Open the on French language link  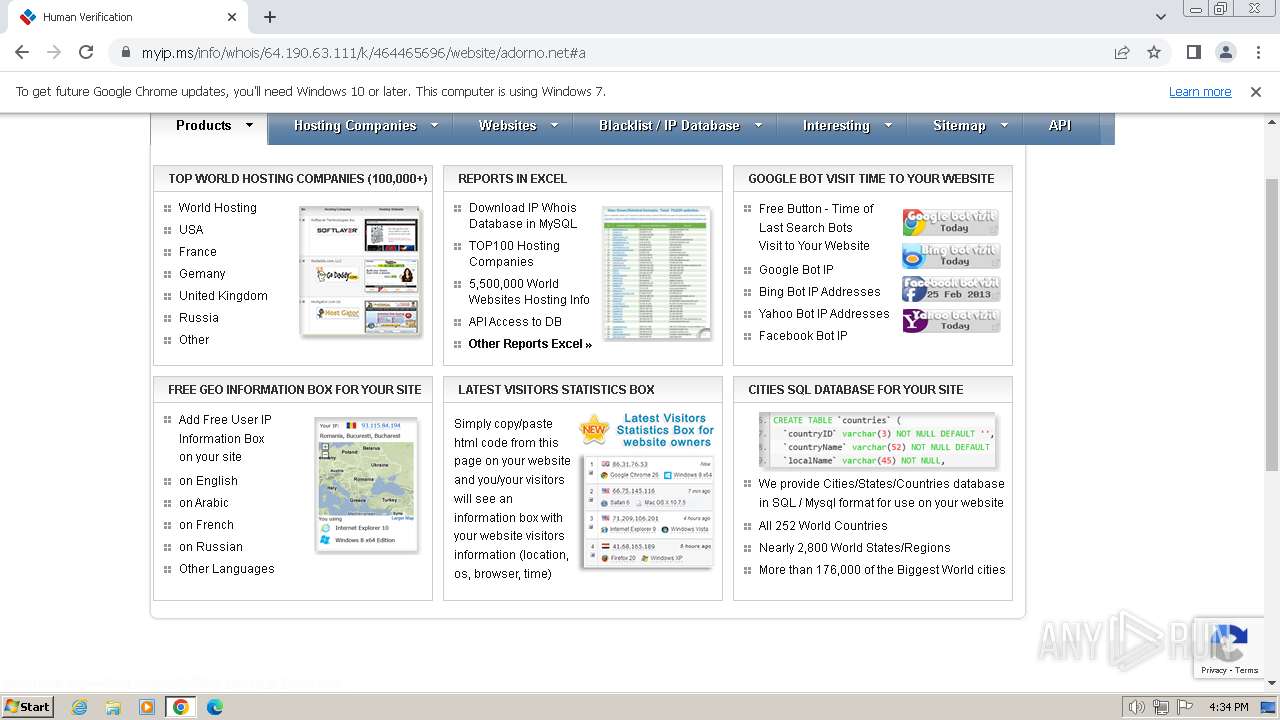206,525
